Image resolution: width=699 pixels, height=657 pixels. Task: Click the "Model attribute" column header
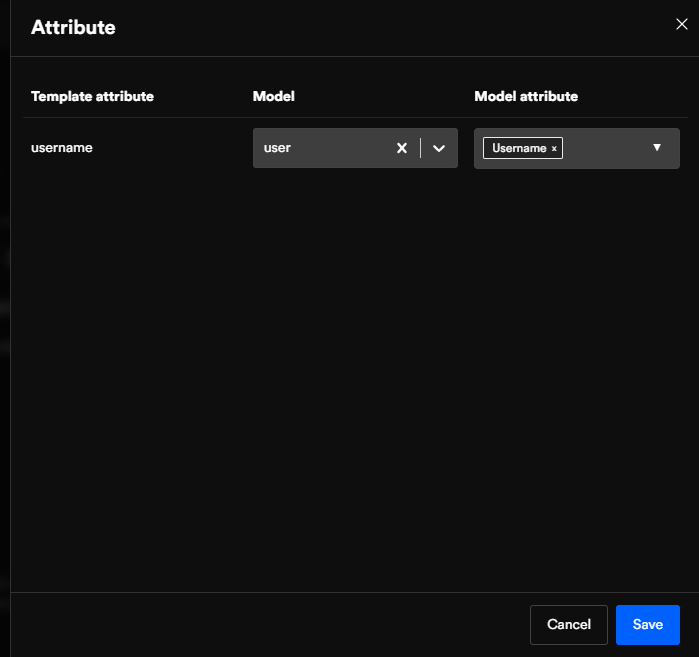click(526, 96)
